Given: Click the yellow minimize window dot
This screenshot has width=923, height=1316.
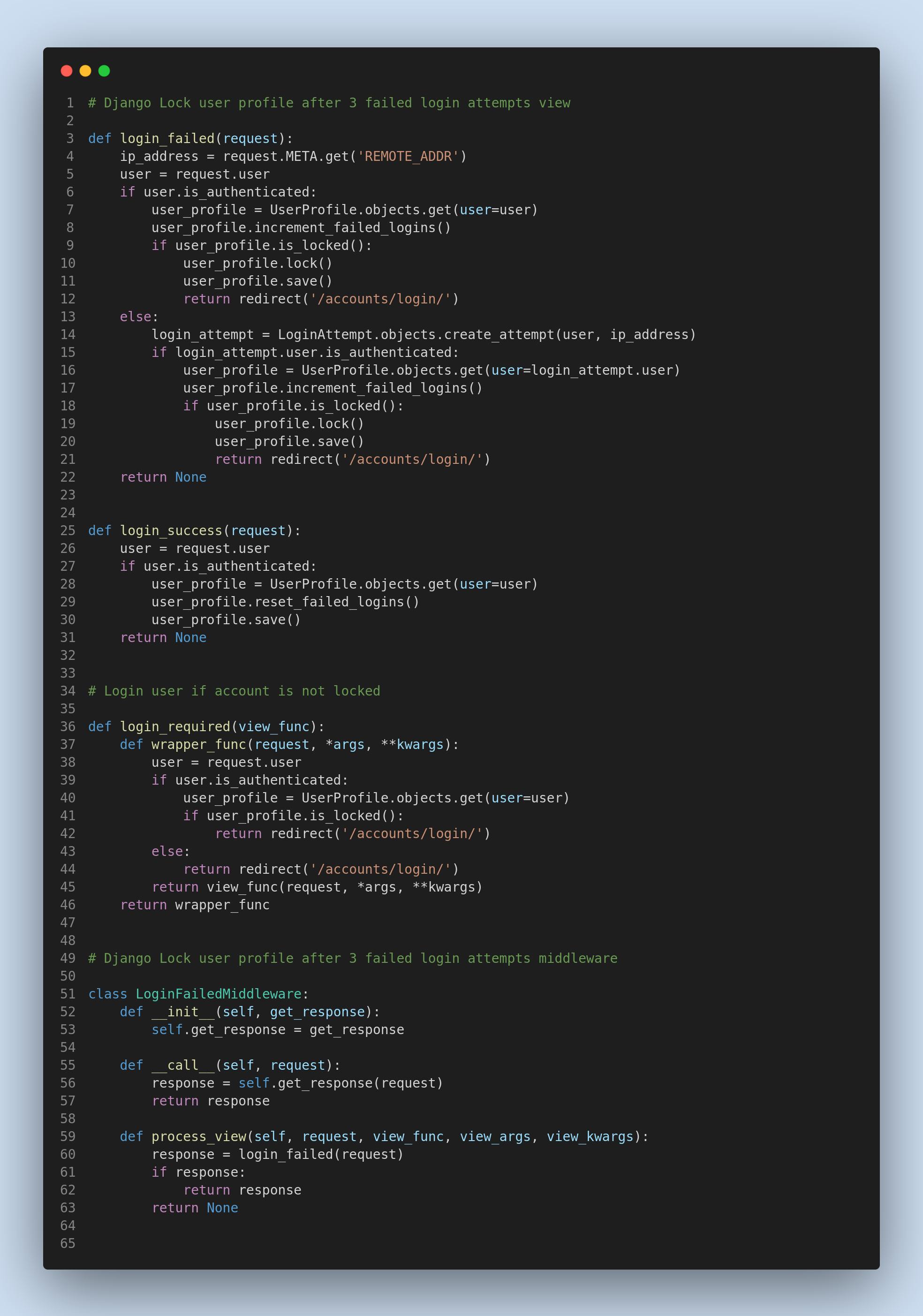Looking at the screenshot, I should point(85,70).
